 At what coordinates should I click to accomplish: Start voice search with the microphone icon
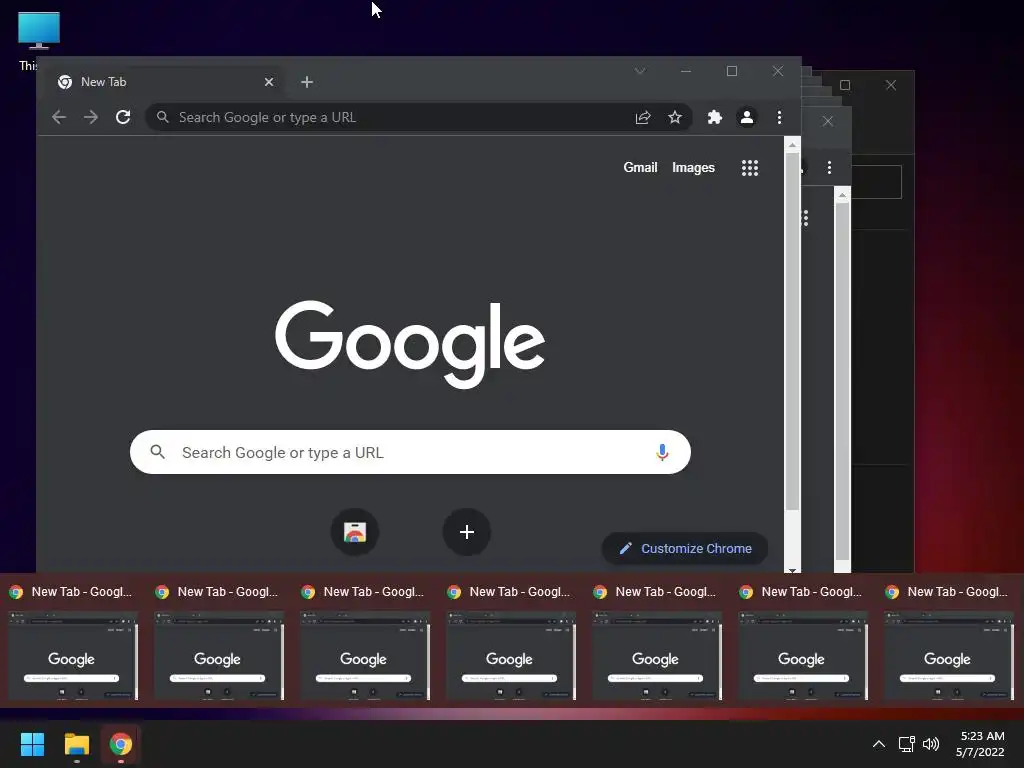tap(662, 452)
